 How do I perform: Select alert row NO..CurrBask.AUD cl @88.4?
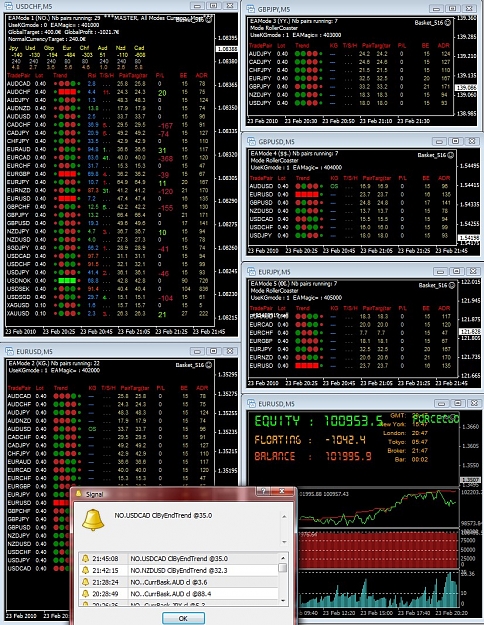point(179,594)
